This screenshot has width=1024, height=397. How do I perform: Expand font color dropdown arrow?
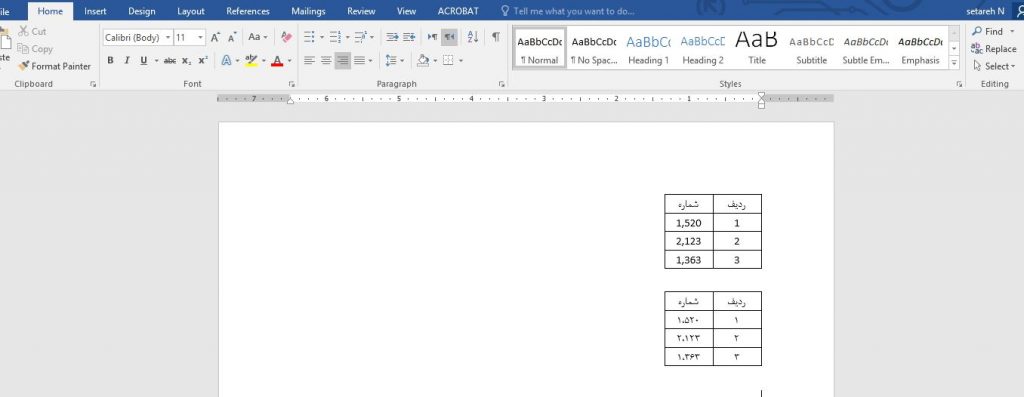tap(289, 60)
